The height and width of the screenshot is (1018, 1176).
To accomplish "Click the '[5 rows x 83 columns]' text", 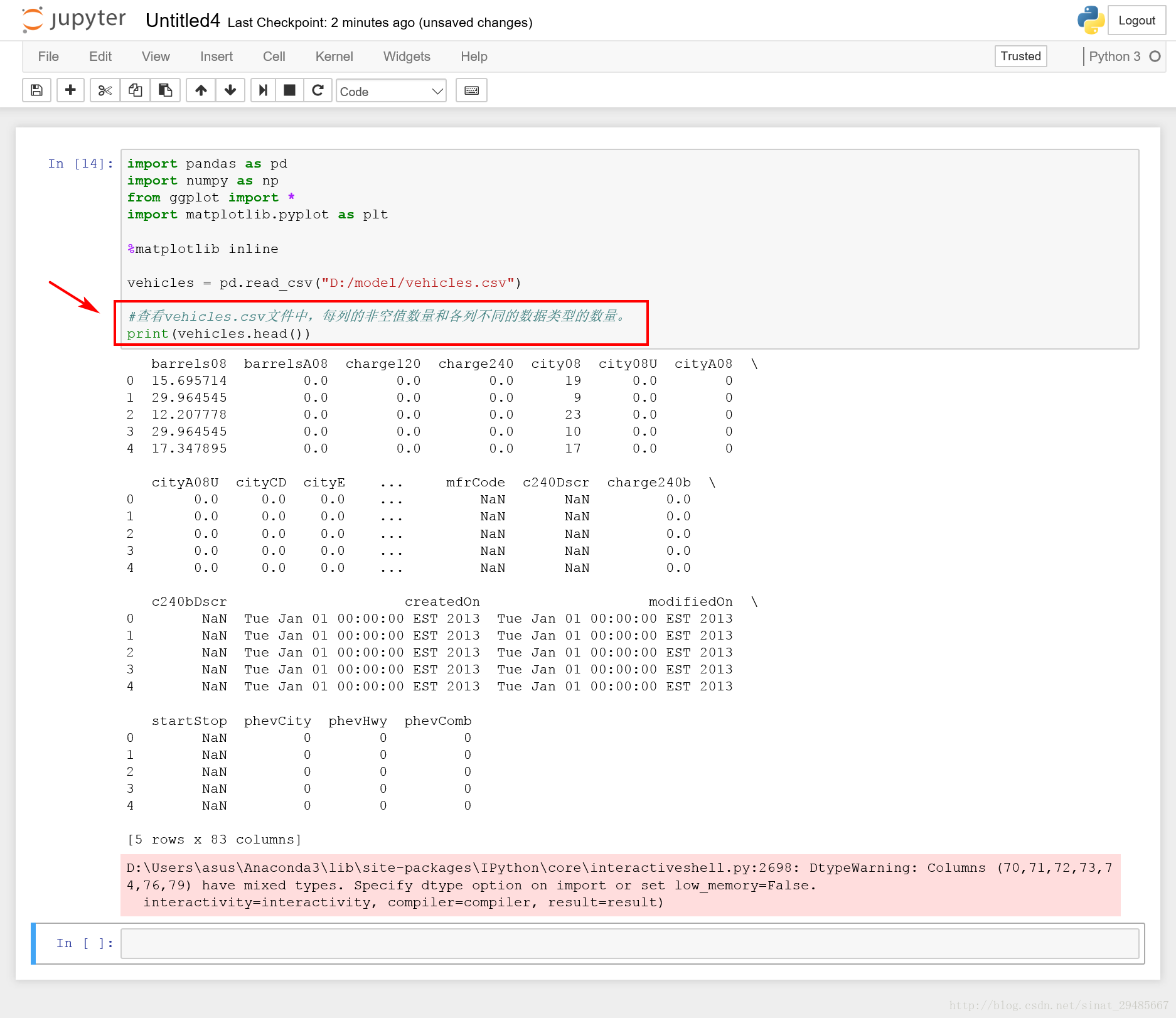I will (214, 840).
